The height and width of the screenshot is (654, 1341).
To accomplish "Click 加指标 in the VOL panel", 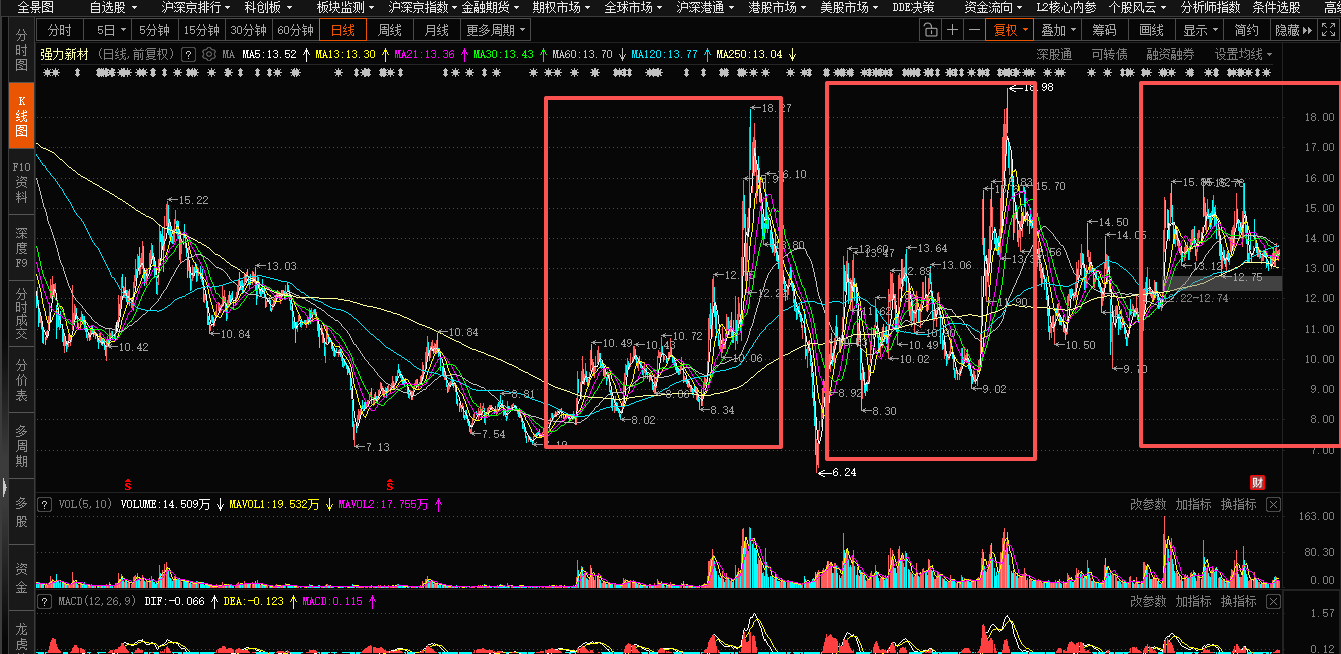I will coord(1193,505).
